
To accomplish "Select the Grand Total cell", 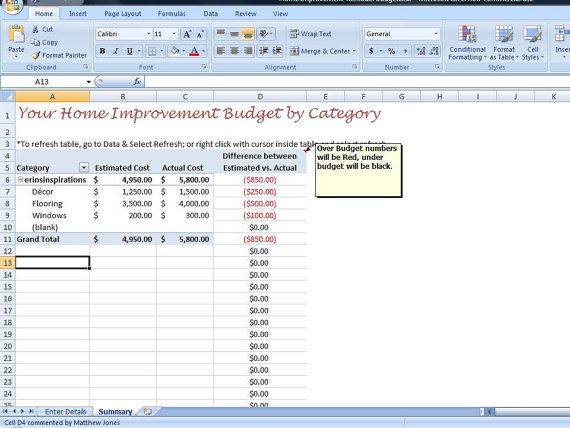I will click(52, 239).
